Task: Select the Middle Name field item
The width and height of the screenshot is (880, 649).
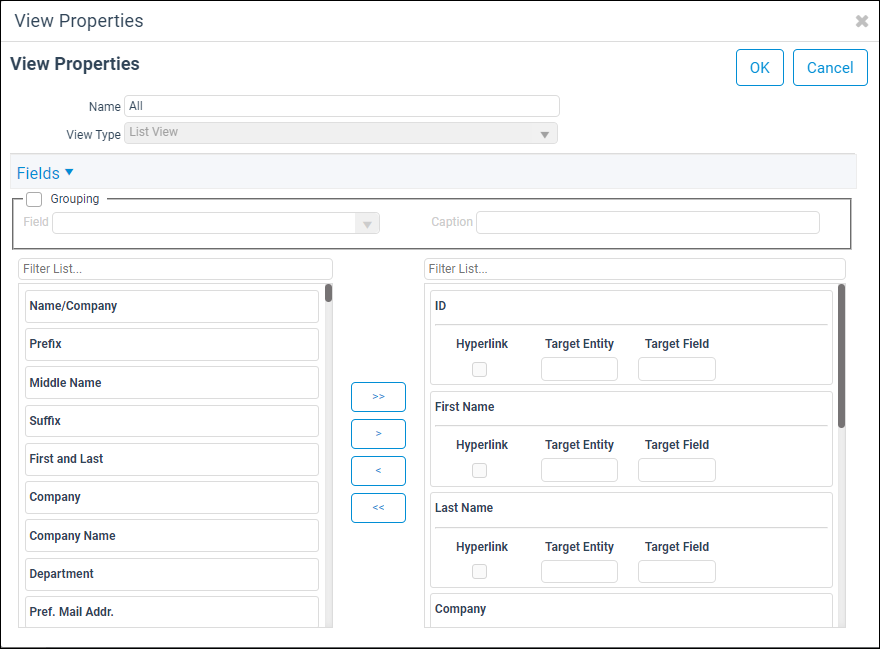Action: (x=172, y=383)
